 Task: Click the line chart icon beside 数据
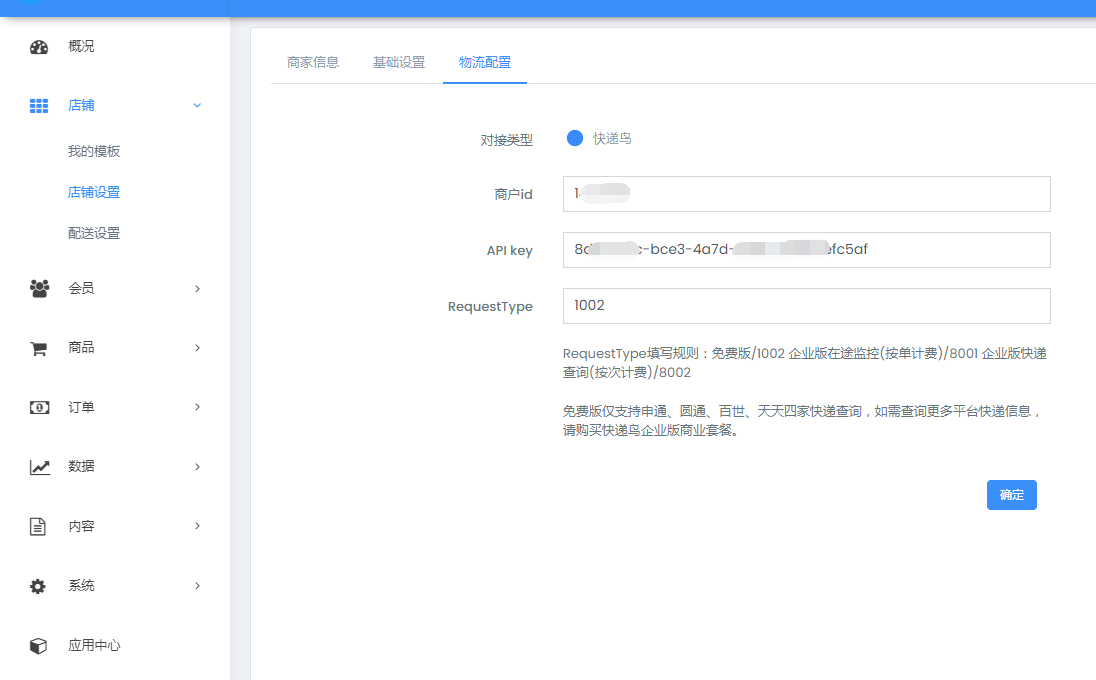coord(39,467)
